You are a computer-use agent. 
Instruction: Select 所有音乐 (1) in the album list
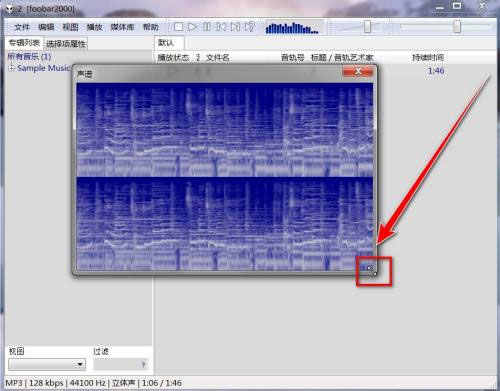pyautogui.click(x=29, y=56)
